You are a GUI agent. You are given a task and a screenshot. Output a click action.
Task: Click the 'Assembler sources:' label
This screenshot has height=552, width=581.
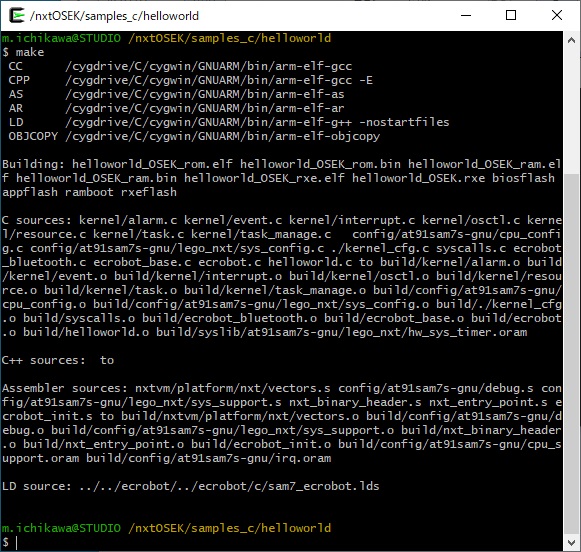(65, 388)
